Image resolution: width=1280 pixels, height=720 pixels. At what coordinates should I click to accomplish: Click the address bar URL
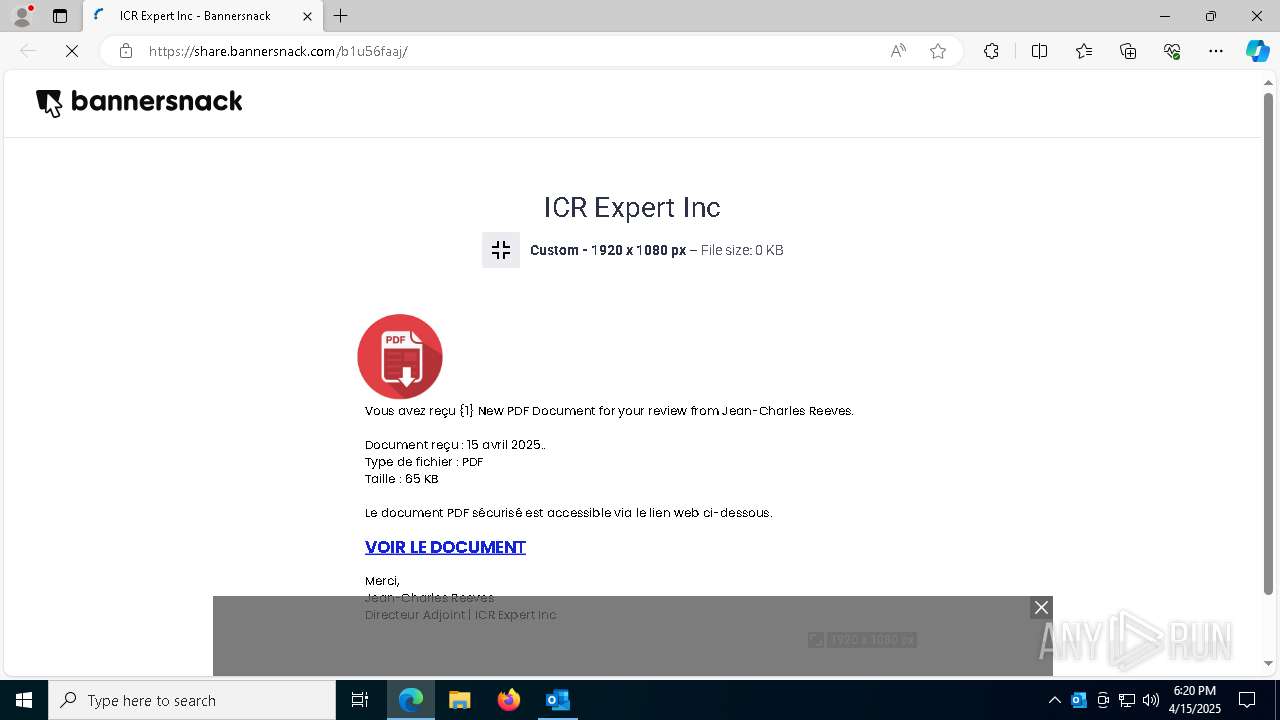[x=278, y=51]
